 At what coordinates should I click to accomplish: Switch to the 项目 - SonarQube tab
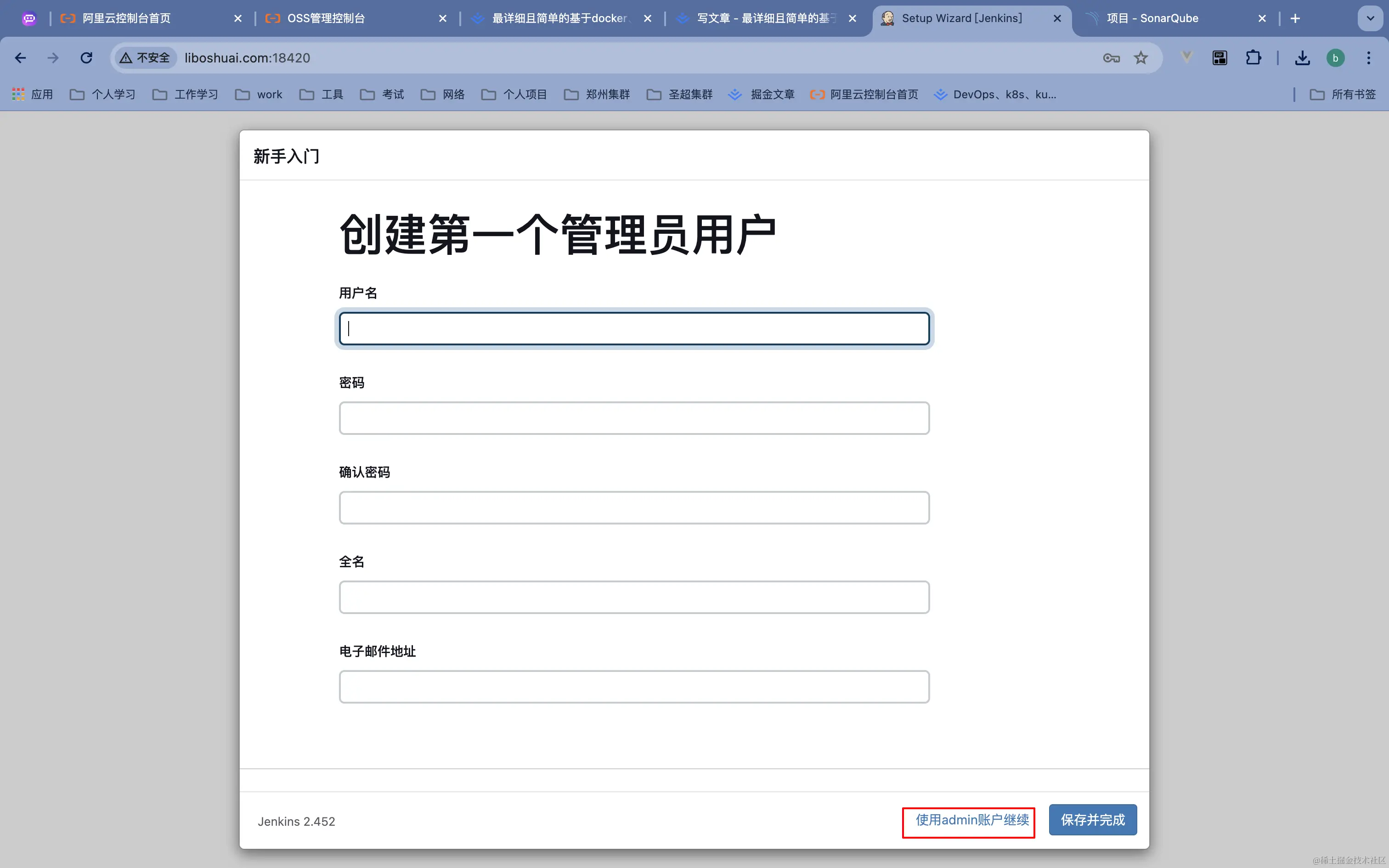click(1152, 18)
